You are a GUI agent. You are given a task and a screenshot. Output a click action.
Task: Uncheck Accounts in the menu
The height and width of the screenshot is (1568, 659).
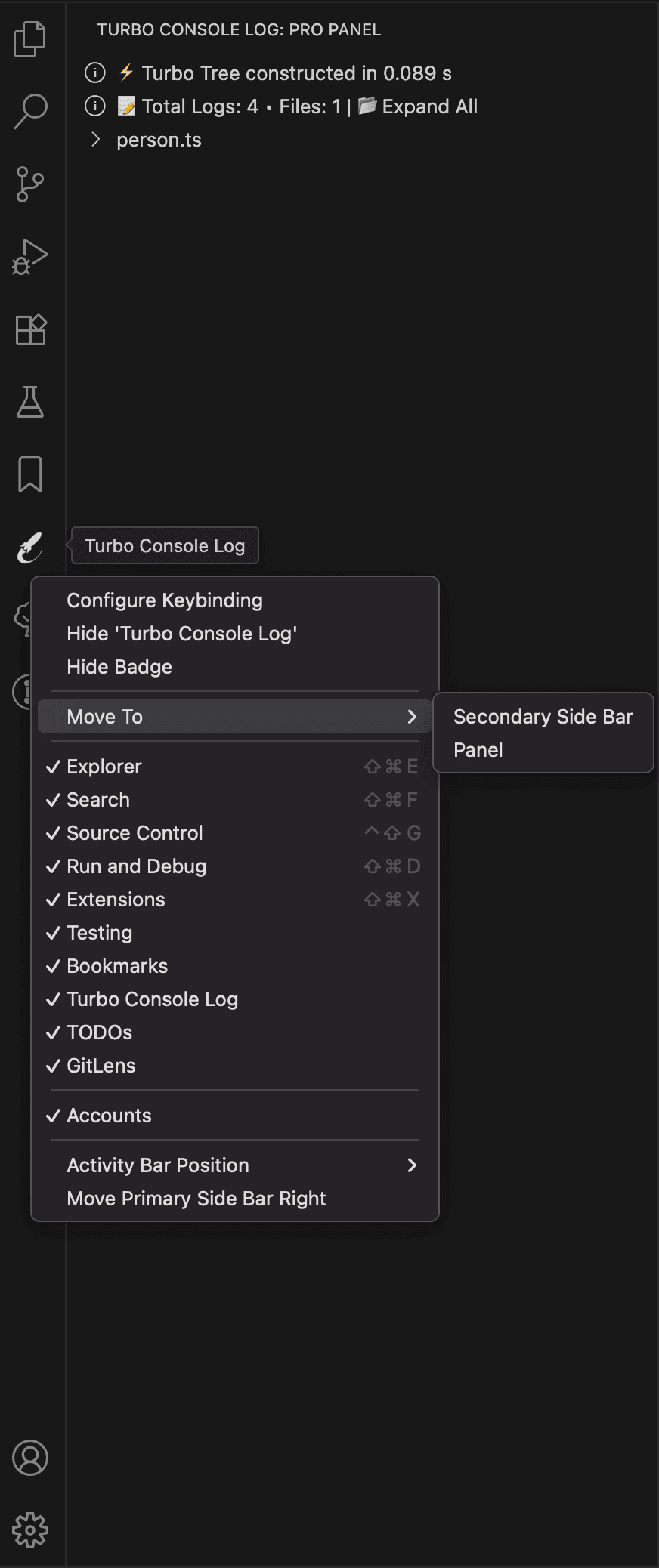(109, 1115)
